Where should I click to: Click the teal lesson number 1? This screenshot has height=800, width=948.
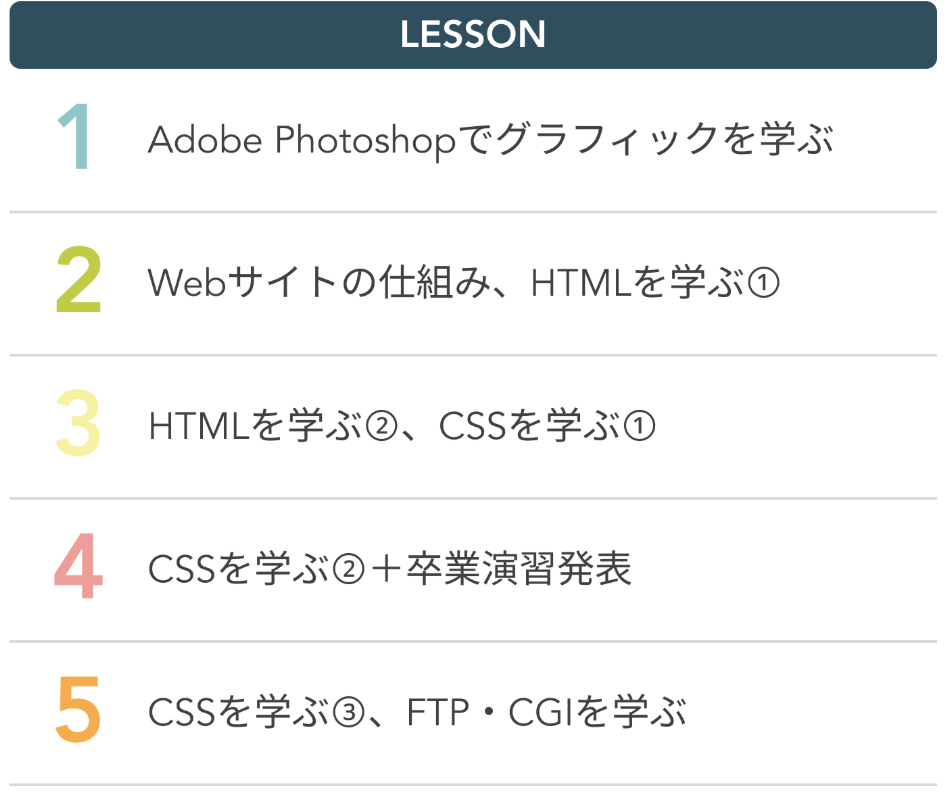click(x=74, y=137)
